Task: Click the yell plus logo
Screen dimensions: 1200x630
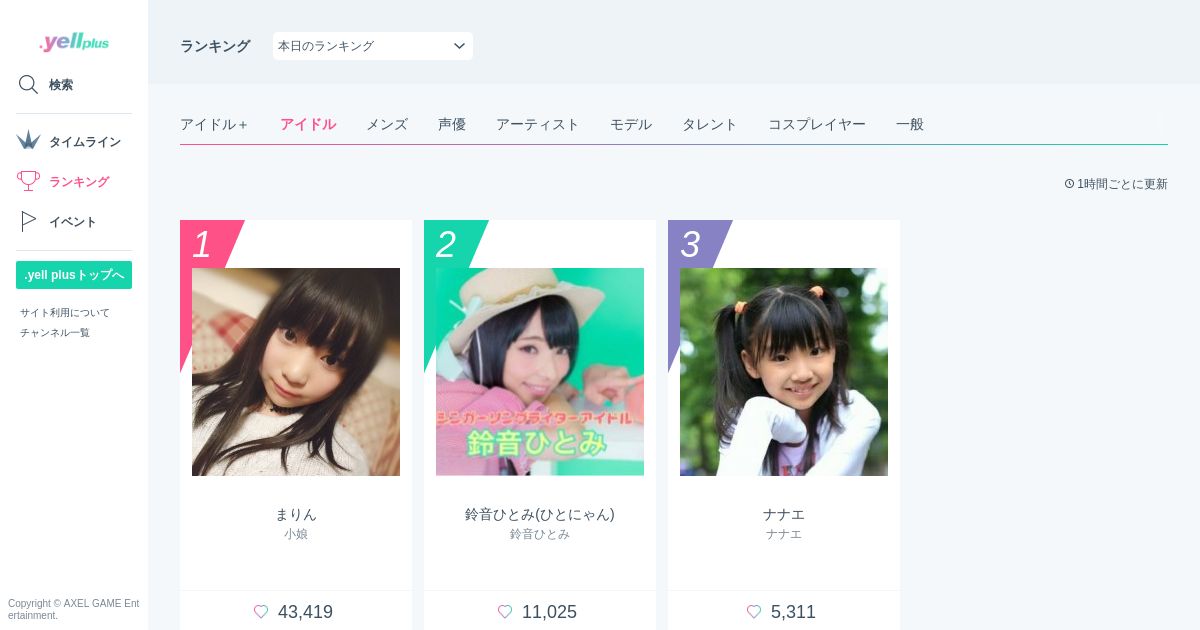Action: point(74,42)
